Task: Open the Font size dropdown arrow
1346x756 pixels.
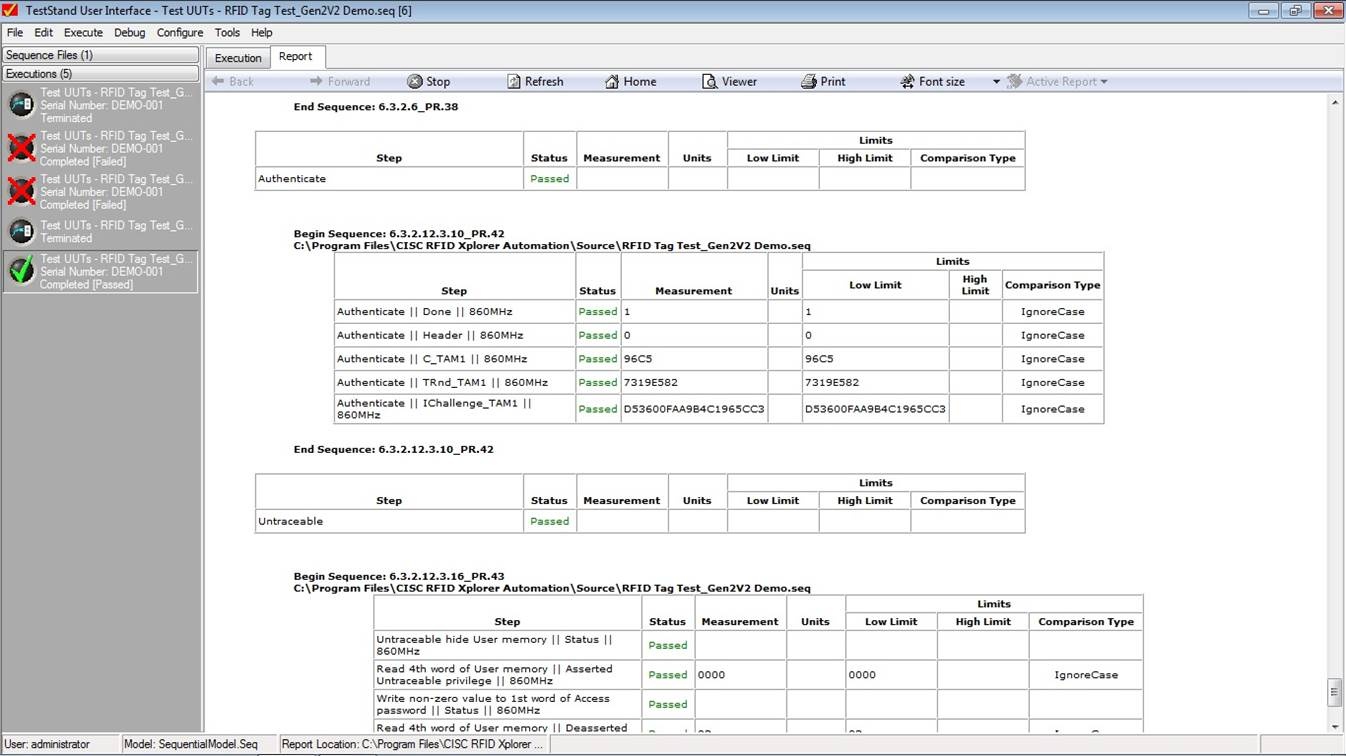Action: click(x=996, y=82)
